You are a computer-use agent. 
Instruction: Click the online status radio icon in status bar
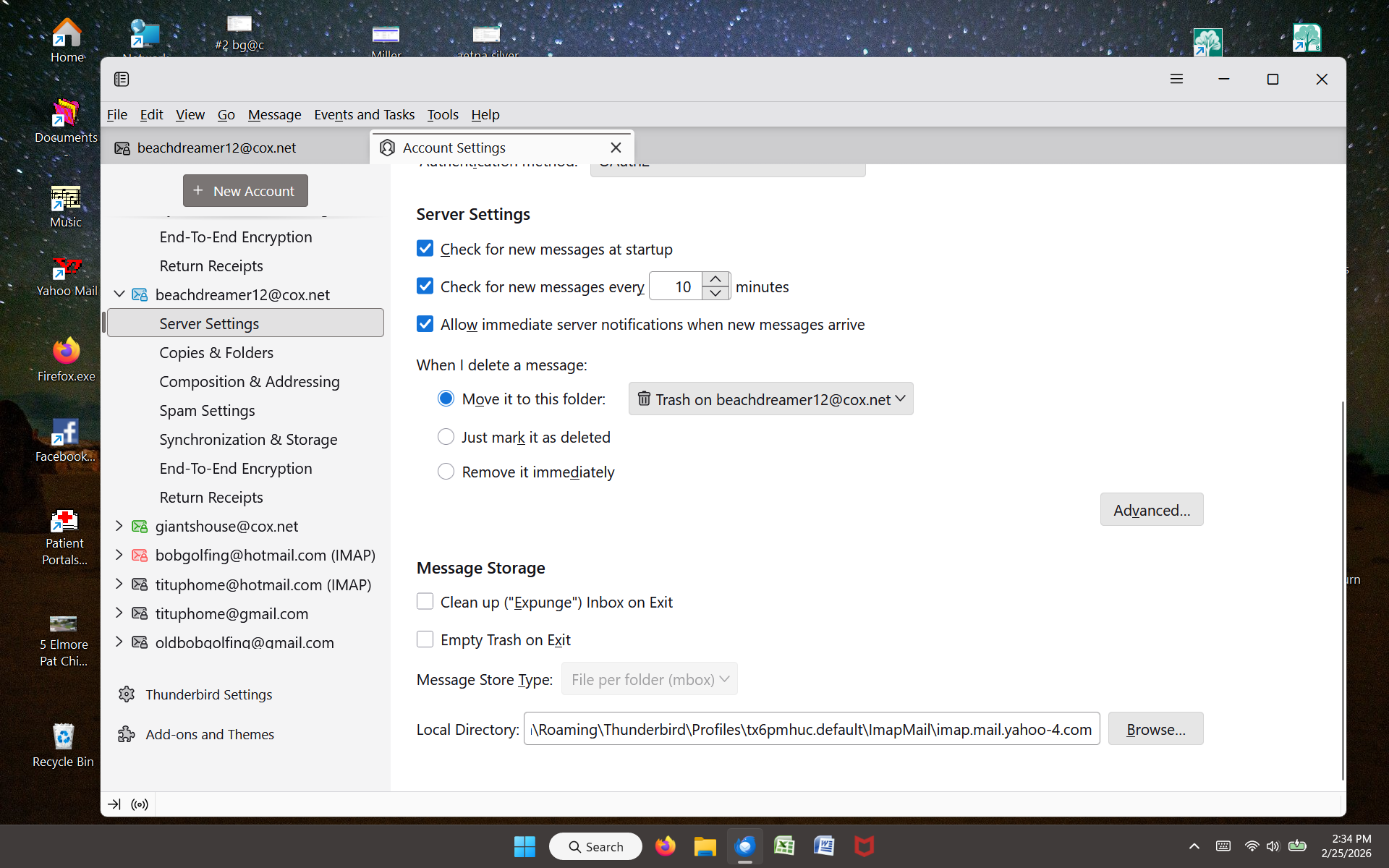(x=140, y=804)
